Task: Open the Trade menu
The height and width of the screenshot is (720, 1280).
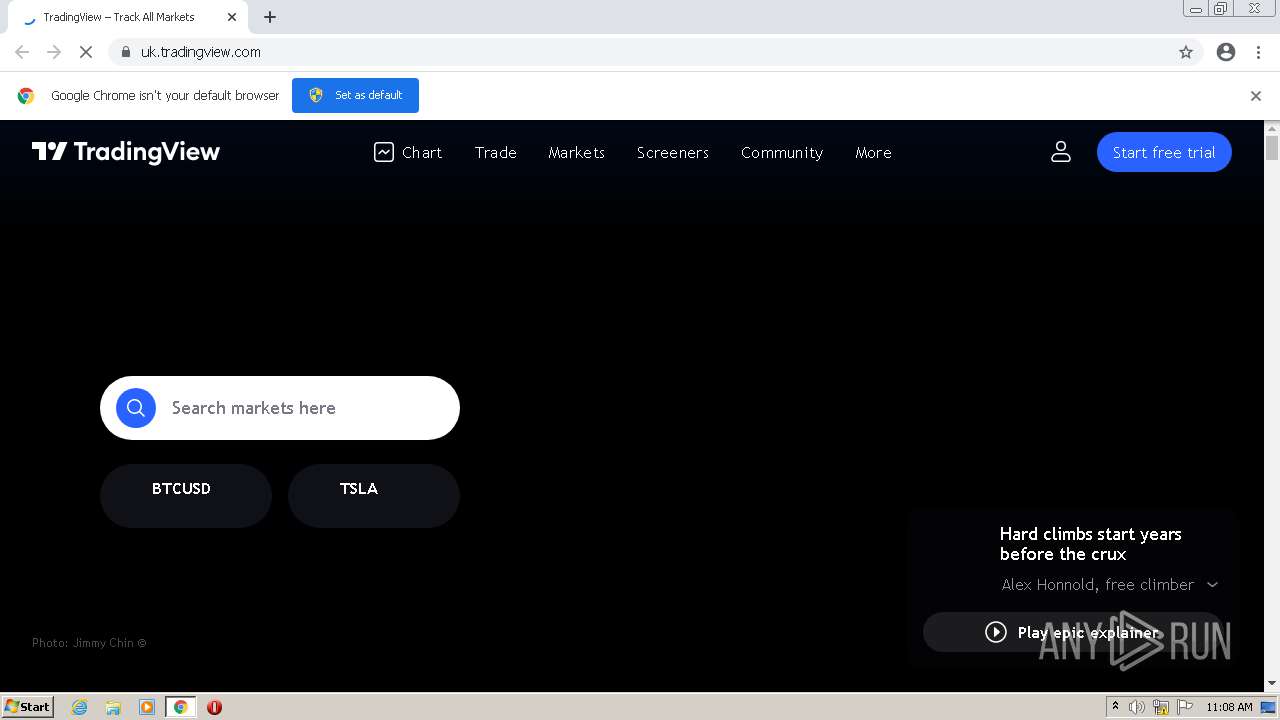Action: tap(495, 152)
